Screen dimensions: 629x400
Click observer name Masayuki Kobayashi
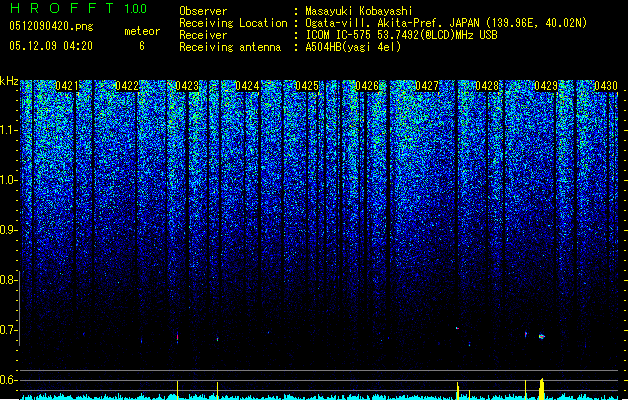pyautogui.click(x=359, y=11)
